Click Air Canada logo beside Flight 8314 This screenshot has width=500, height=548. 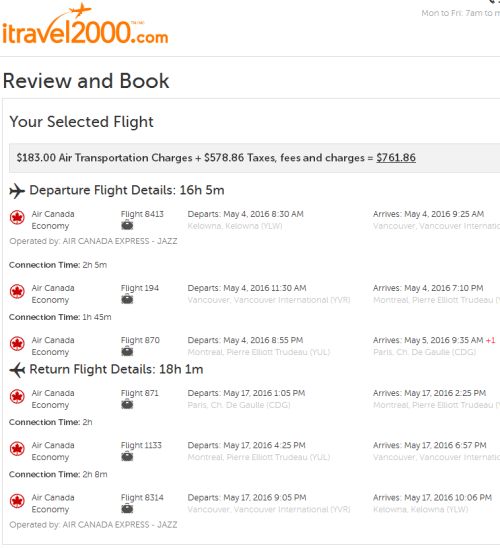click(17, 501)
